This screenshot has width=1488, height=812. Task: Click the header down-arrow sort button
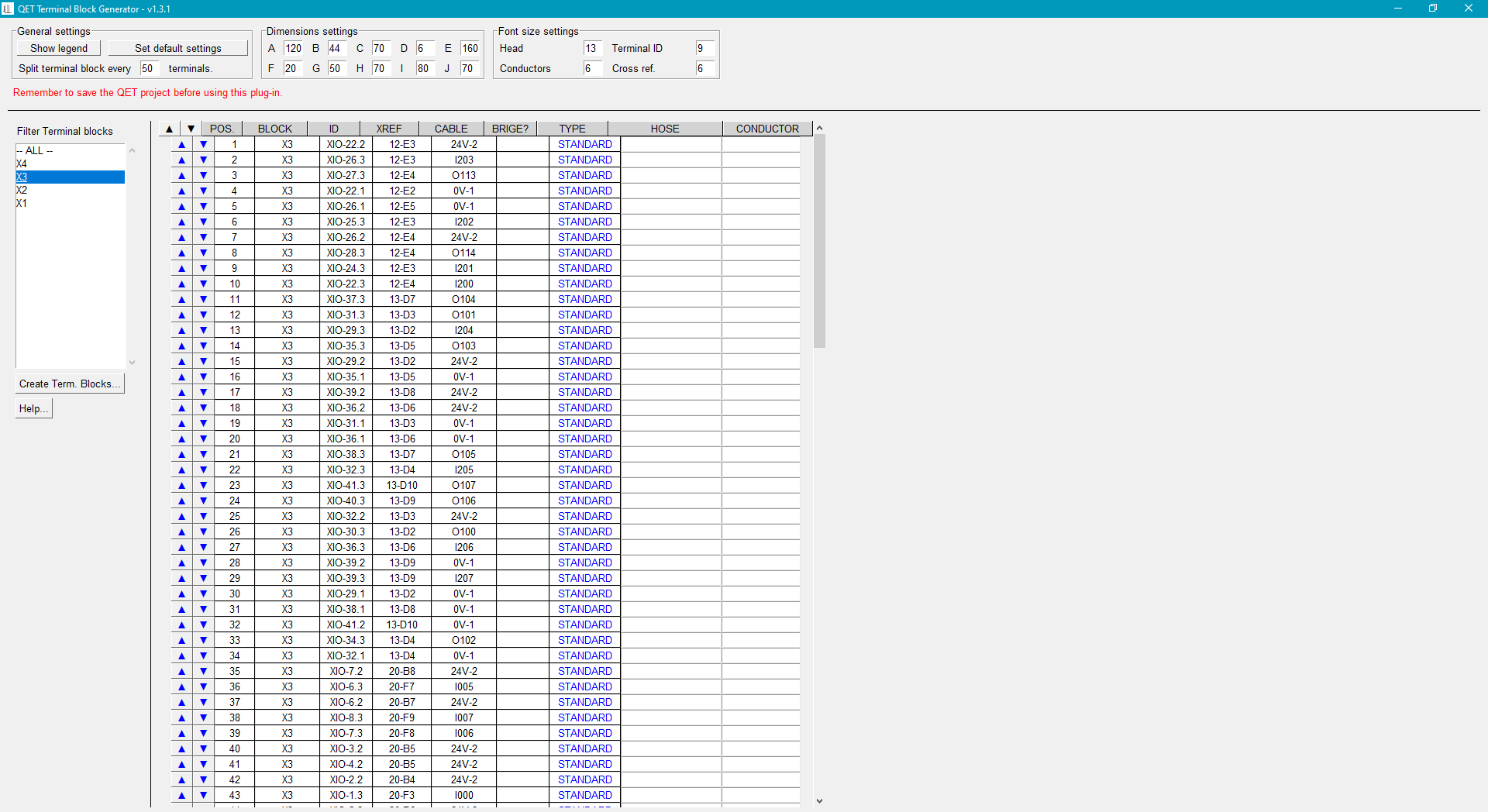191,129
